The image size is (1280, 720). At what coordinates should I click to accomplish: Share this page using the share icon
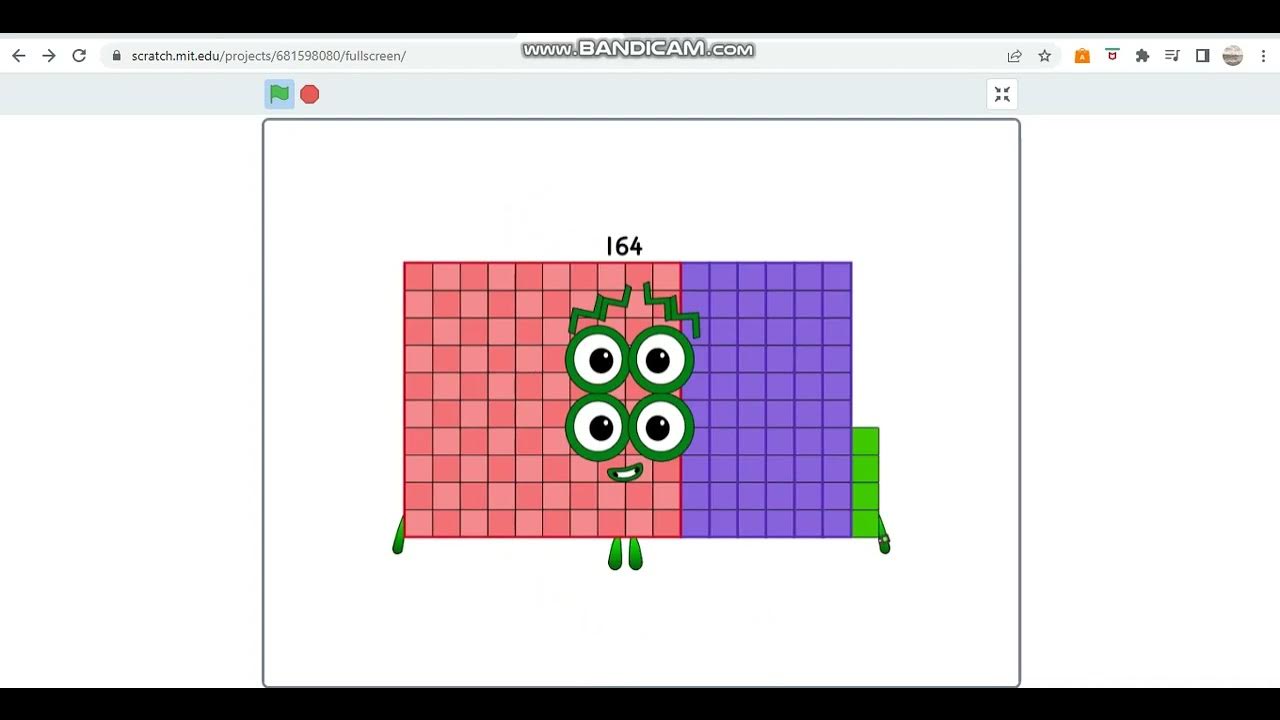(1014, 56)
